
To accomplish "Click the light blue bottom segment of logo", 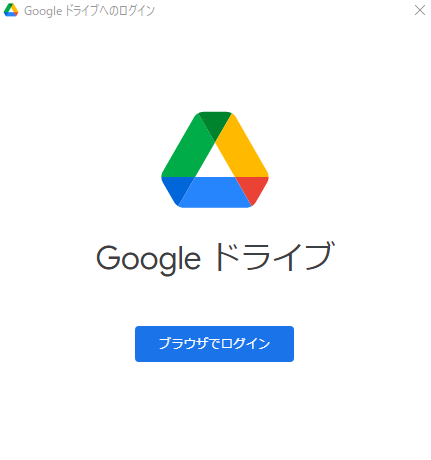I will coord(215,192).
